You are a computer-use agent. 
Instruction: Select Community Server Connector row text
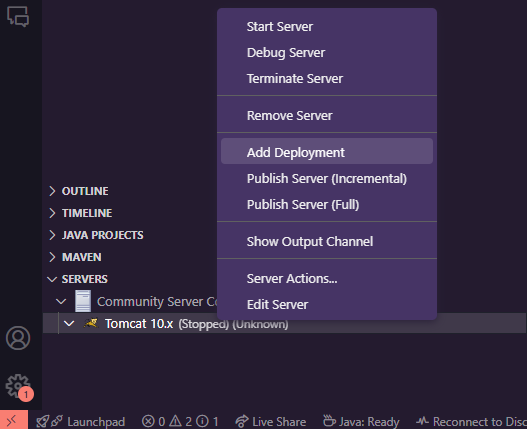coord(157,302)
